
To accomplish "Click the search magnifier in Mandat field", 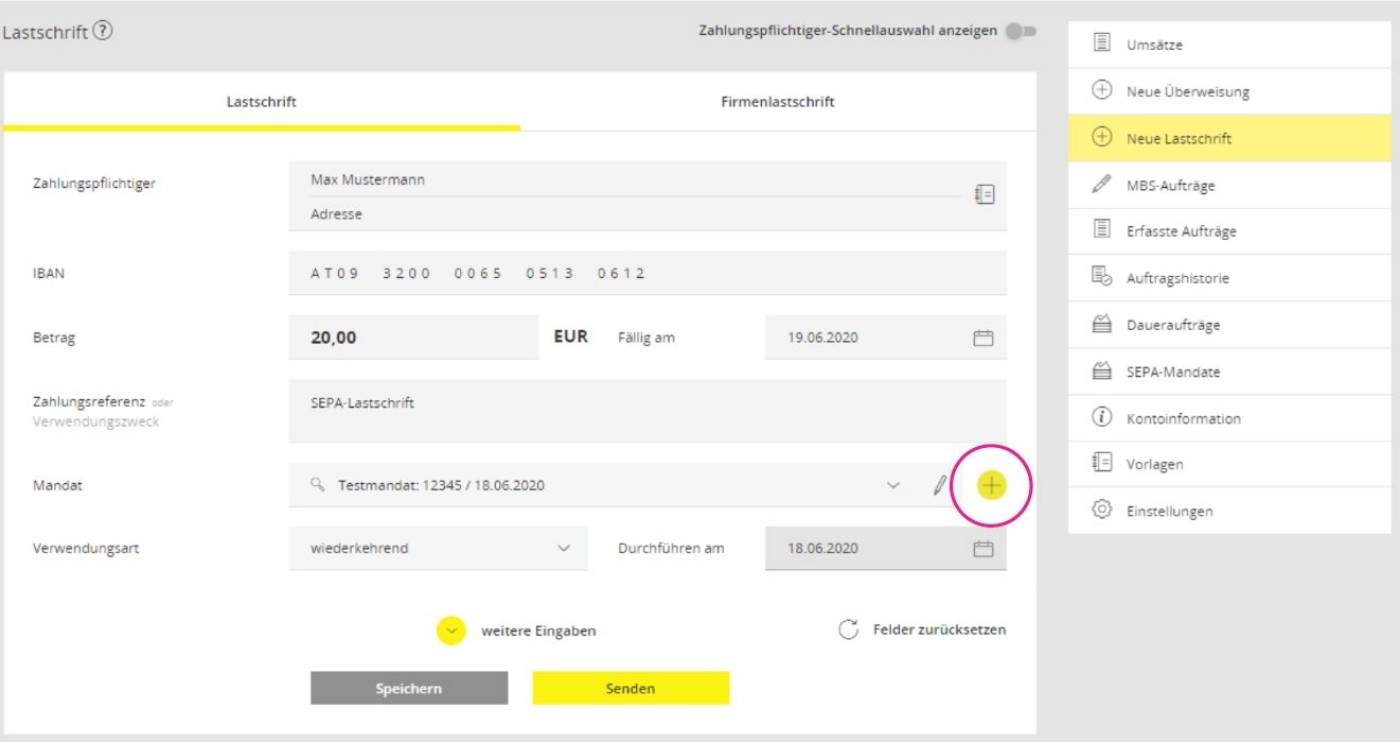I will 317,485.
